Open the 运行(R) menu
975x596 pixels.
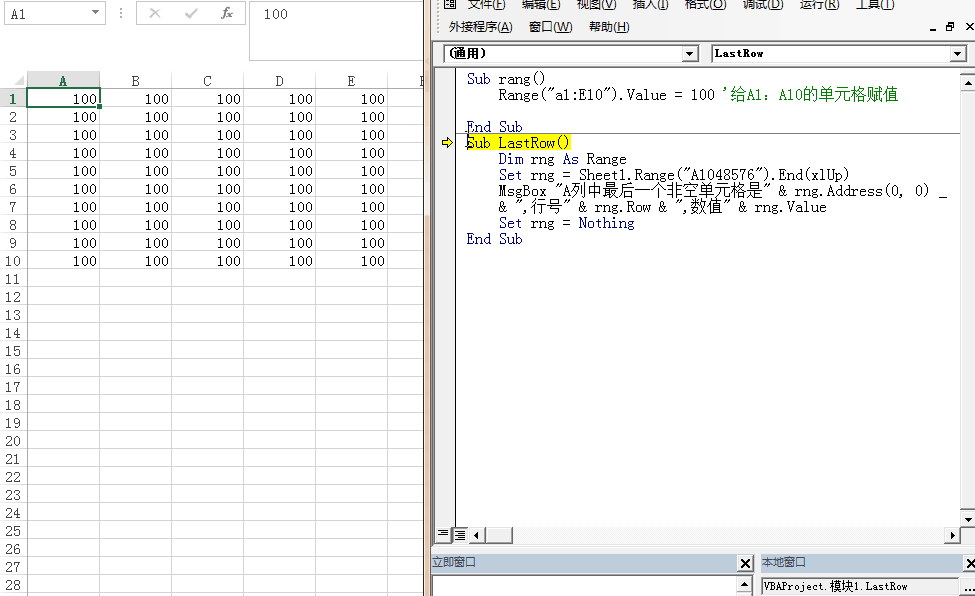point(820,4)
